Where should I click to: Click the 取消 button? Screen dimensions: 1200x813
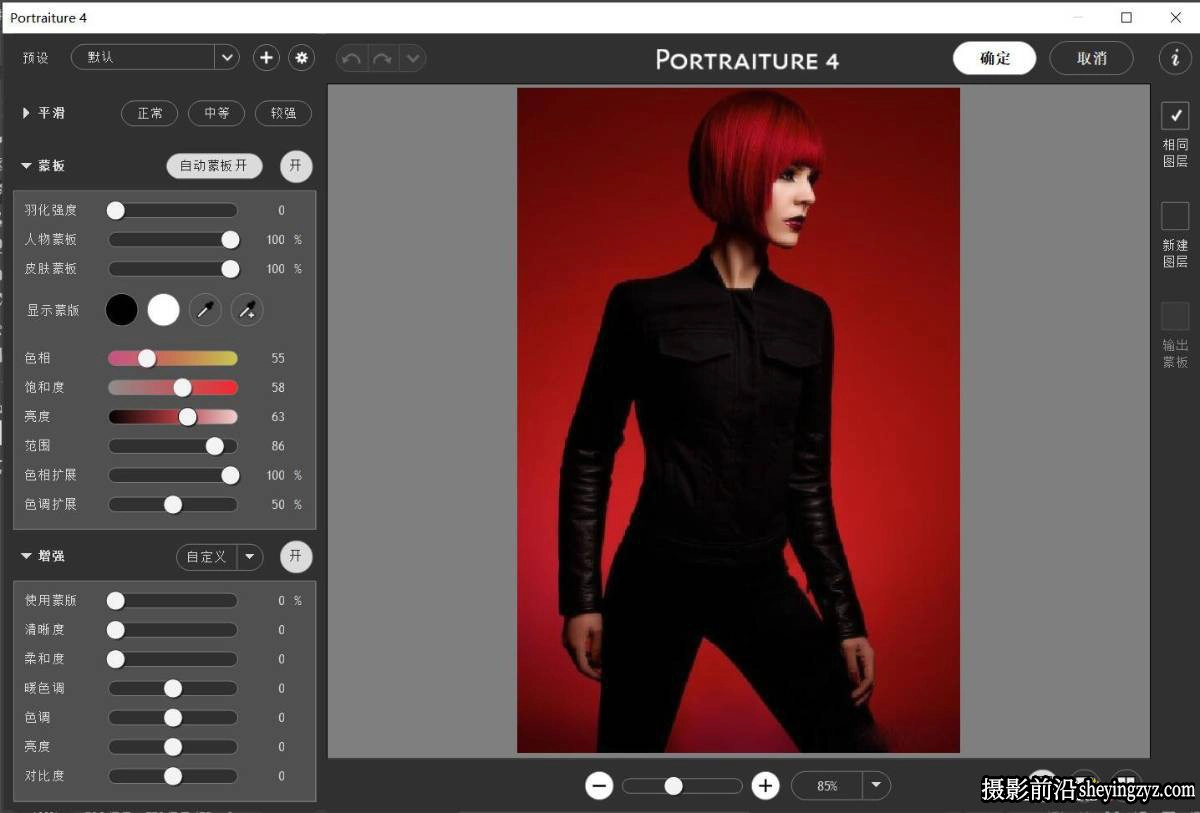1092,58
